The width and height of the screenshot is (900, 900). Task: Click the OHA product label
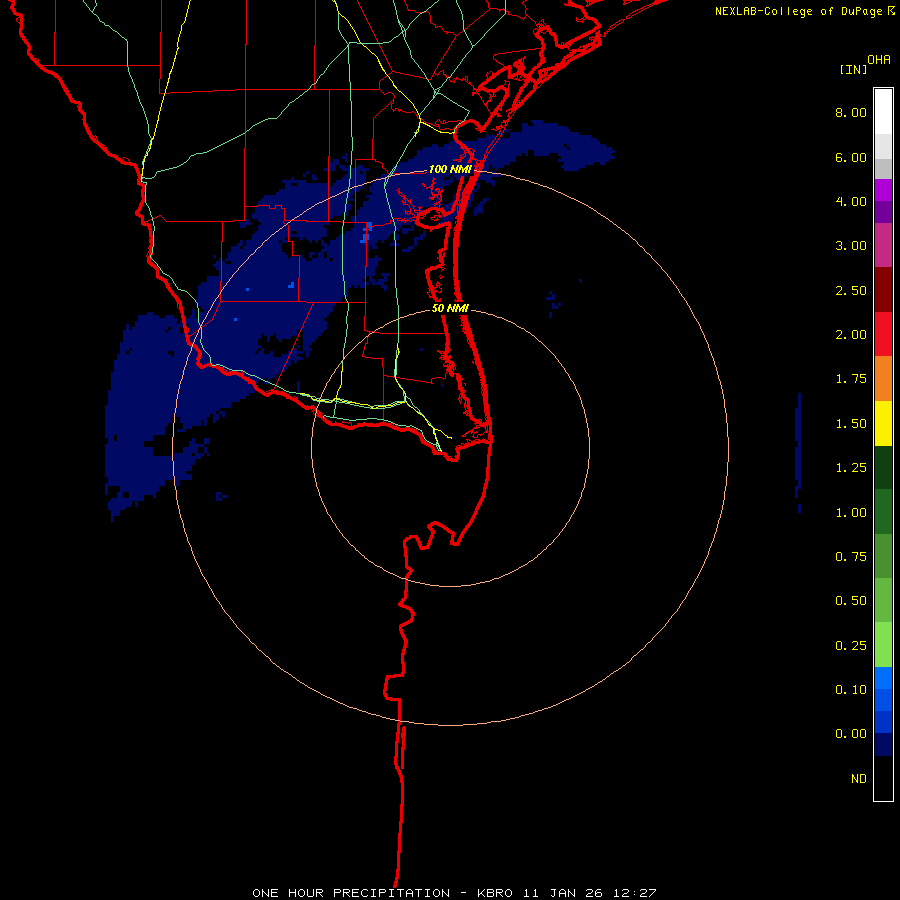point(879,60)
